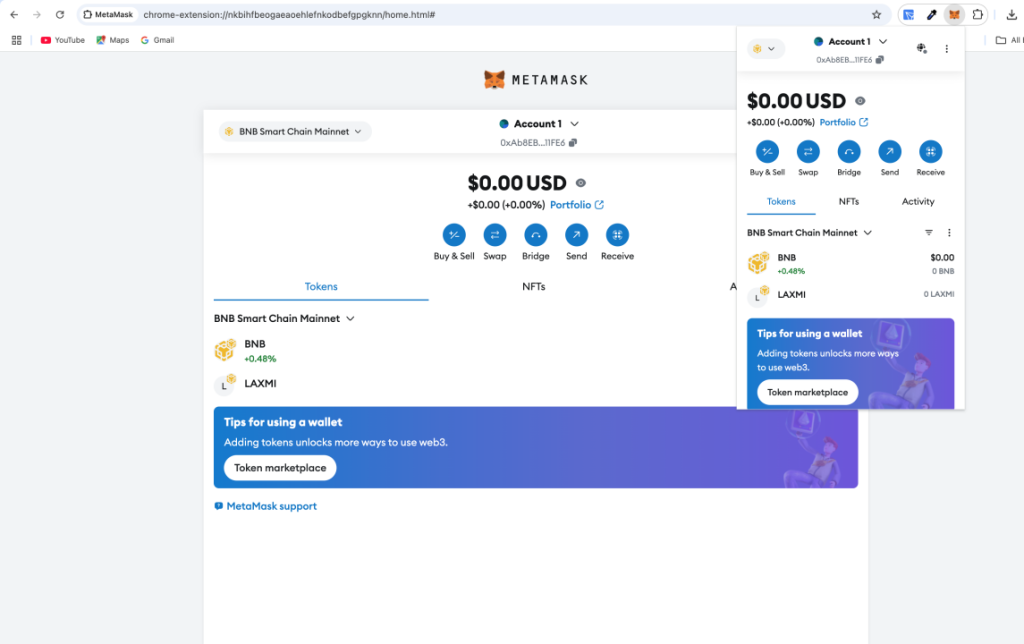Bookmark this page with the star icon
Screen dimensions: 1024x644
(876, 15)
